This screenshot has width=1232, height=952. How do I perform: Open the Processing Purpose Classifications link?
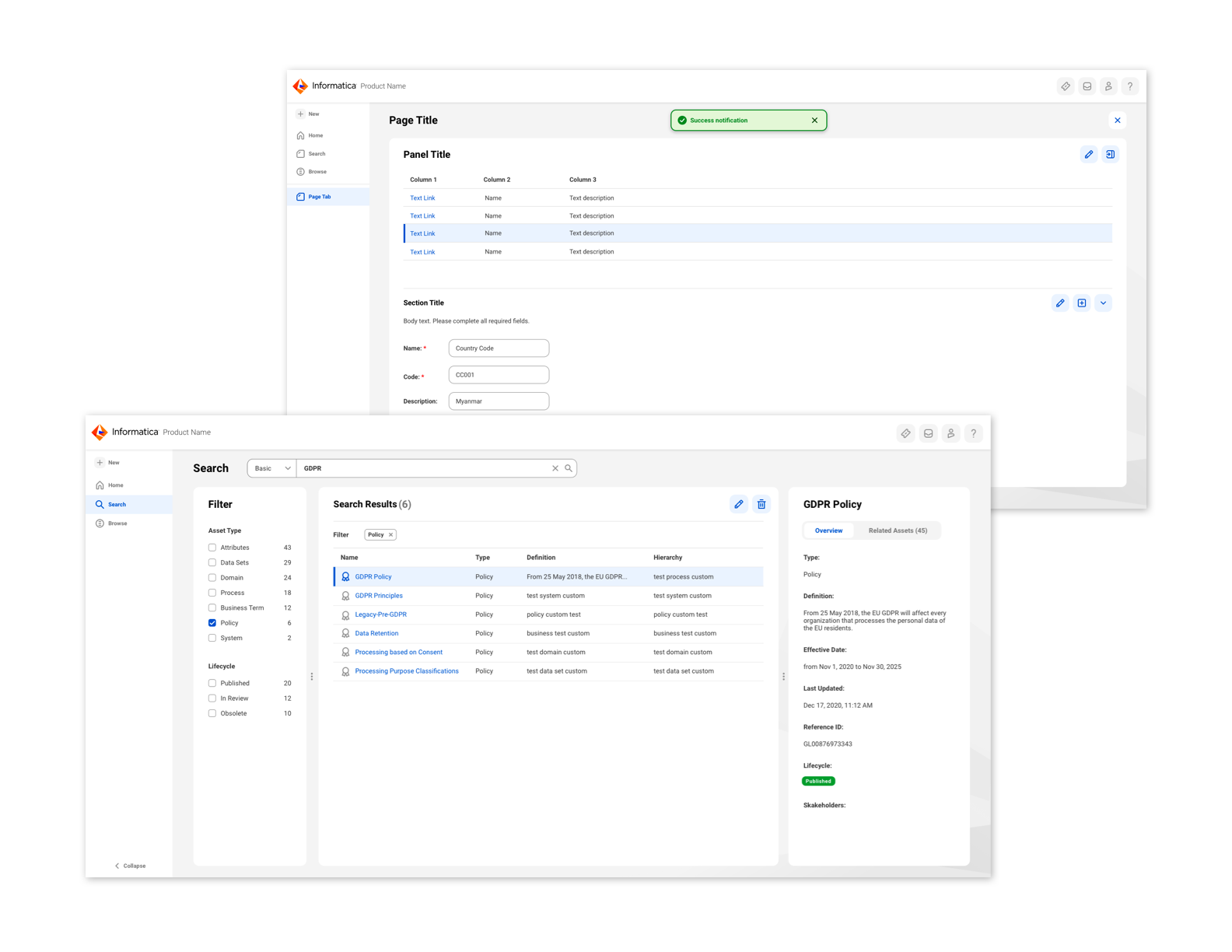pyautogui.click(x=407, y=671)
